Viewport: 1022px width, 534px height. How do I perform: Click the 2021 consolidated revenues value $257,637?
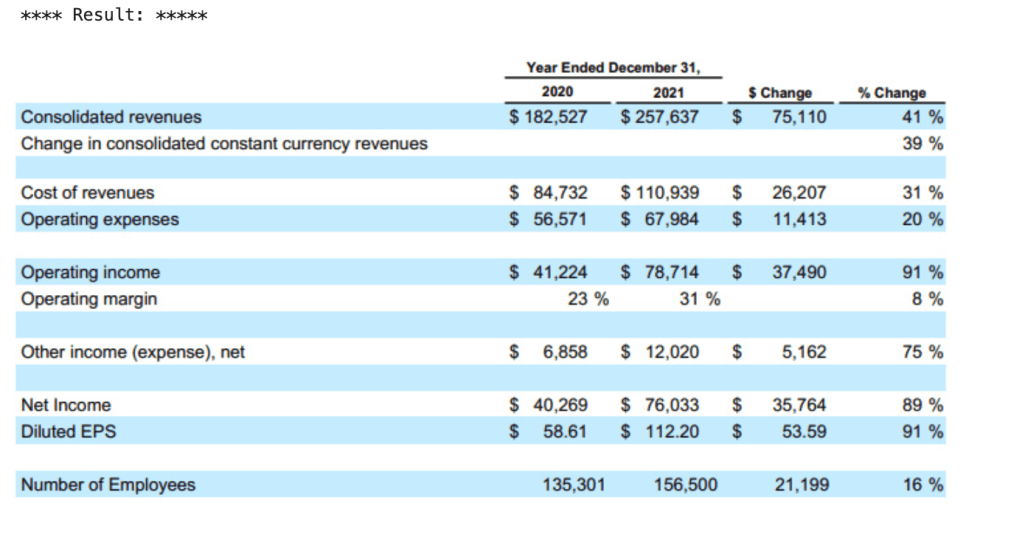tap(659, 117)
